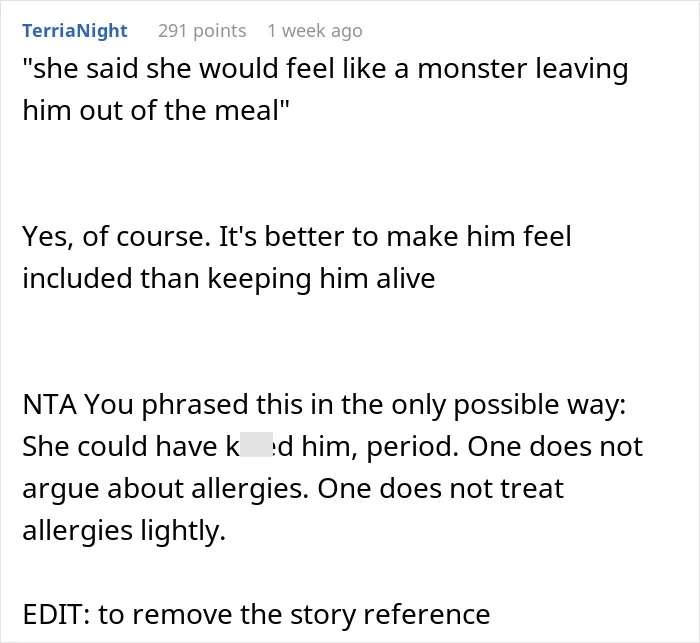Click the line 'him out of the meal'
This screenshot has width=700, height=643.
(156, 110)
